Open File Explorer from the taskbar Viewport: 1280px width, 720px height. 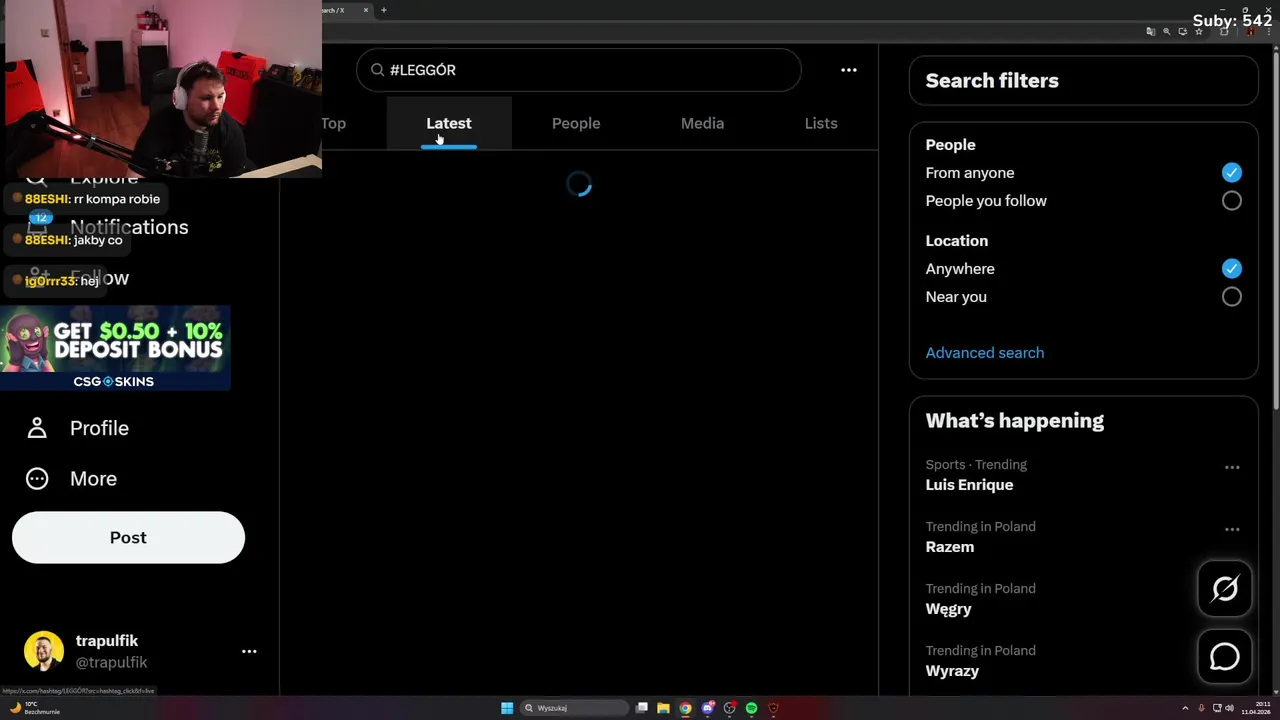663,708
